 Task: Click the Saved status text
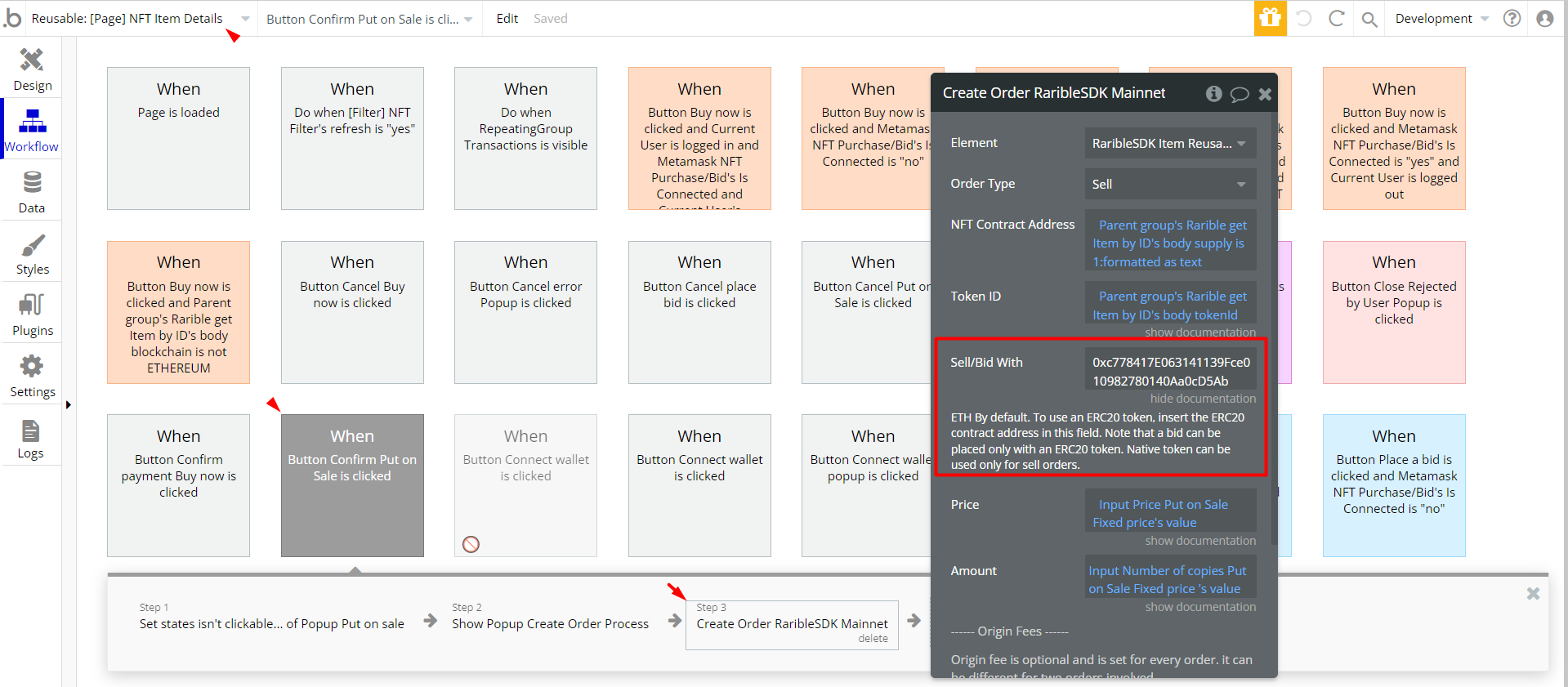(550, 18)
